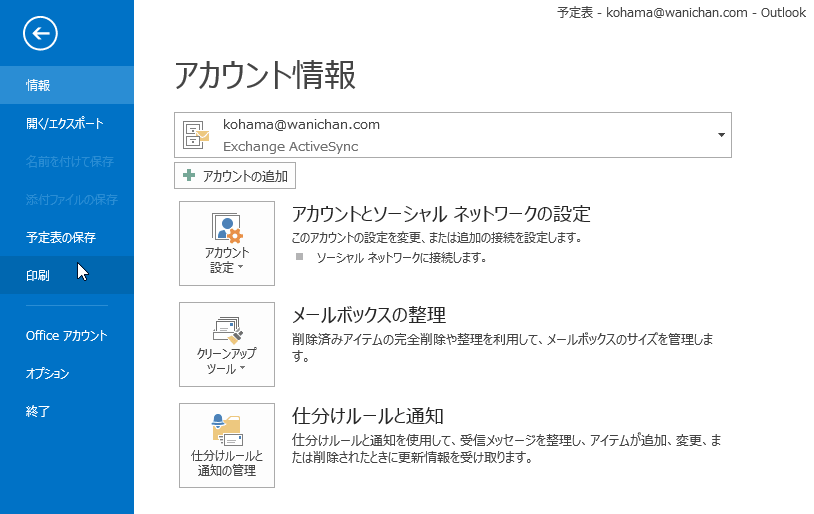This screenshot has height=514, width=814.
Task: Click the 仕分けルールと通知の管理 button
Action: [227, 445]
